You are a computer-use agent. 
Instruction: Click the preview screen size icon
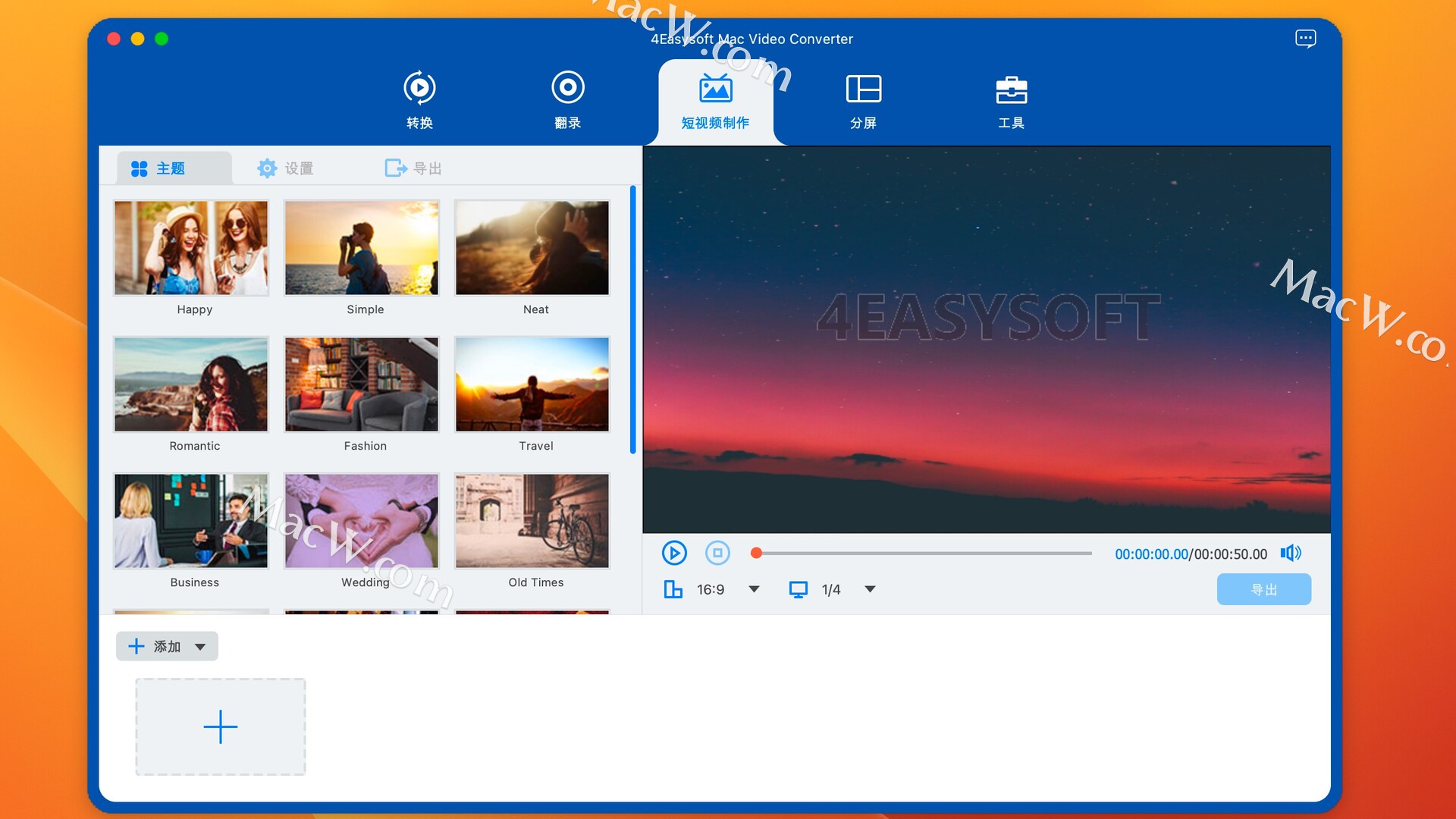click(799, 589)
